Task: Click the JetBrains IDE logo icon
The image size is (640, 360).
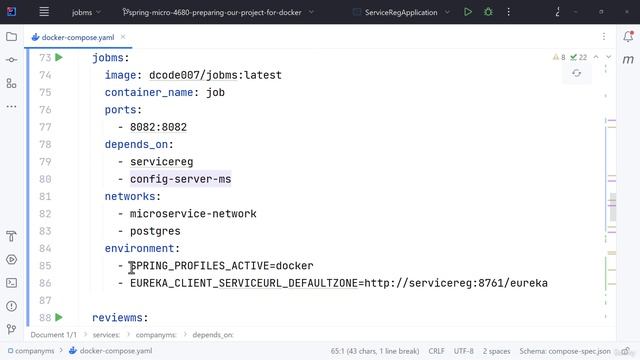Action: pos(11,12)
